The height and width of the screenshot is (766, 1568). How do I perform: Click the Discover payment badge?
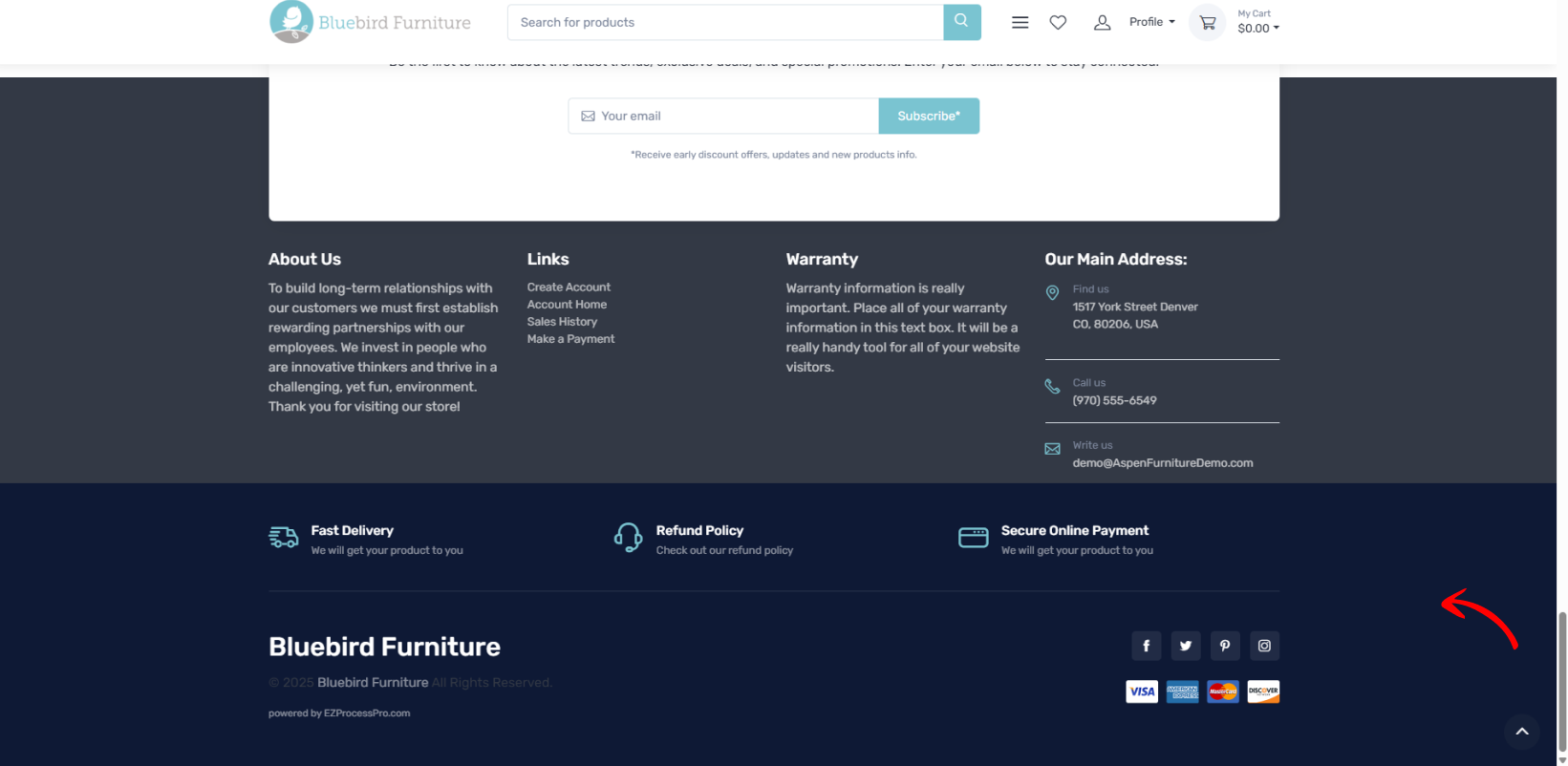[x=1263, y=692]
